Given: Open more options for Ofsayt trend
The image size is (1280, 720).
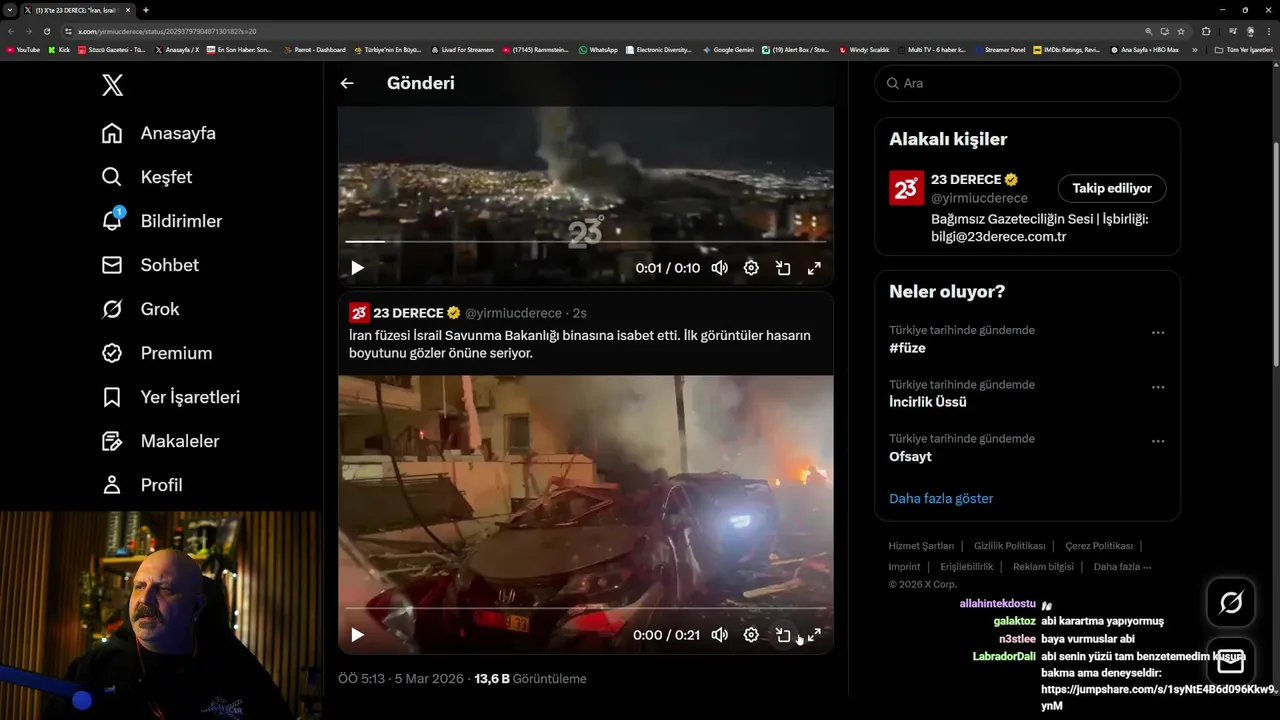Looking at the screenshot, I should (1158, 441).
